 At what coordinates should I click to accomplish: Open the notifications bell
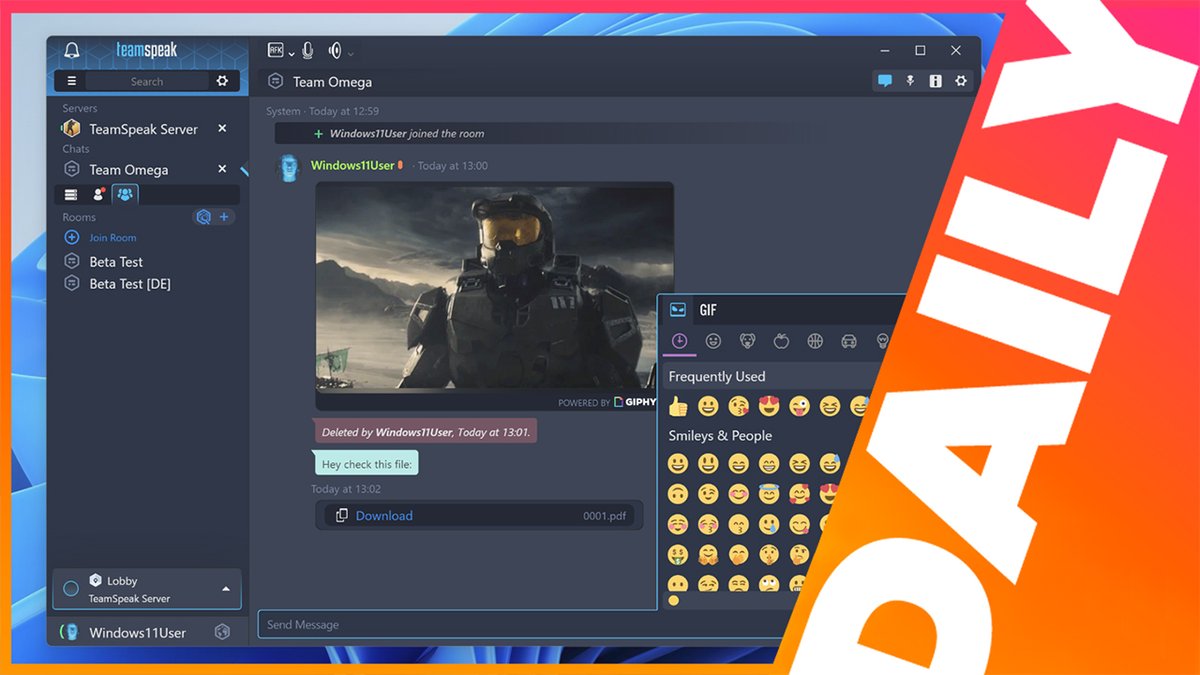(x=71, y=50)
